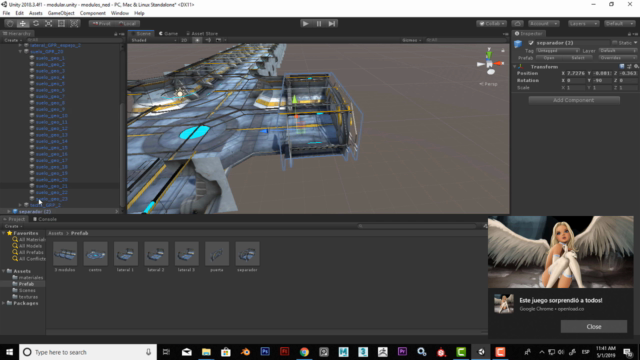The image size is (640, 360).
Task: Open the Layers dropdown
Action: point(583,24)
